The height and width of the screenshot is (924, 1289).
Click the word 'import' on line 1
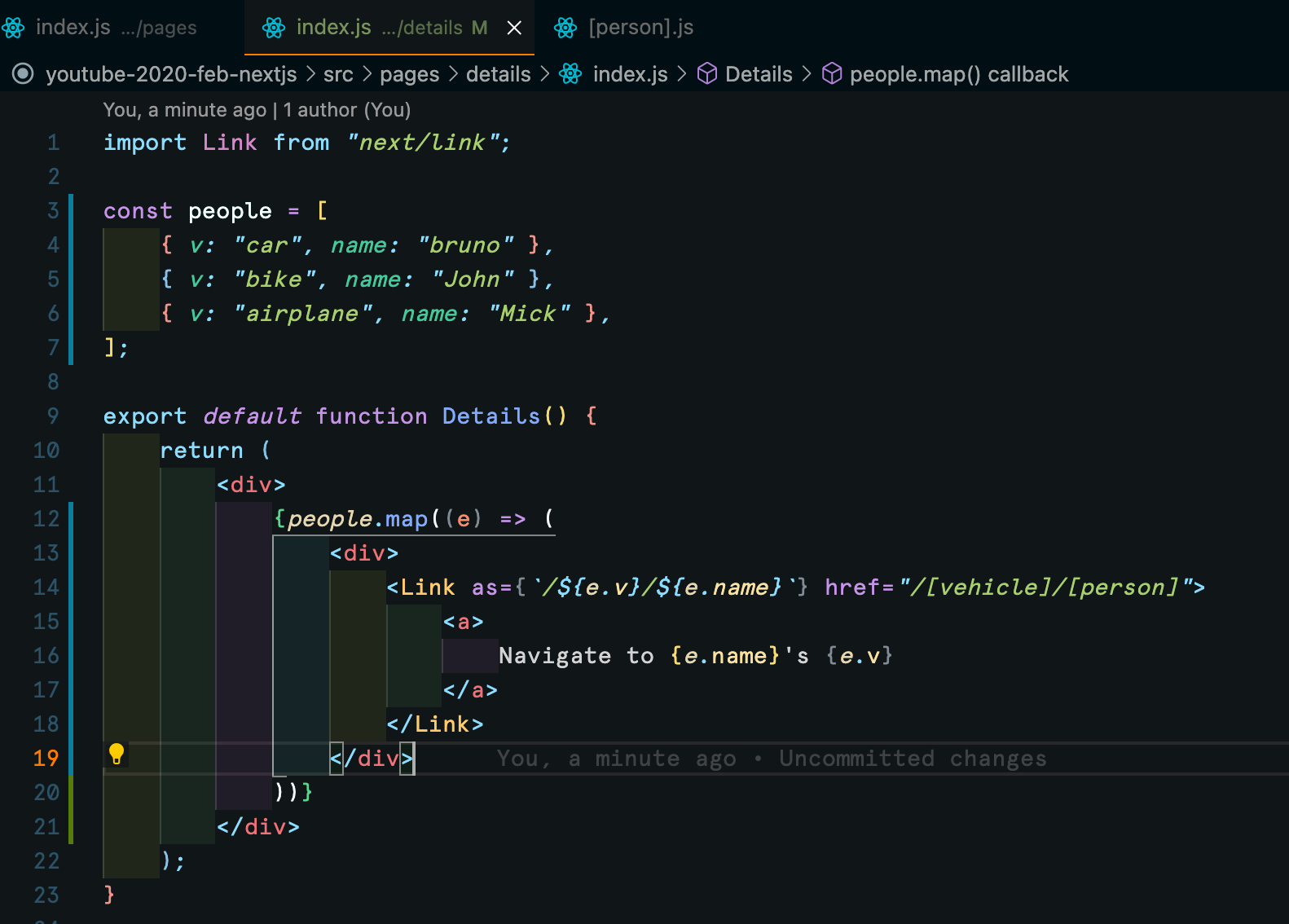pos(145,143)
